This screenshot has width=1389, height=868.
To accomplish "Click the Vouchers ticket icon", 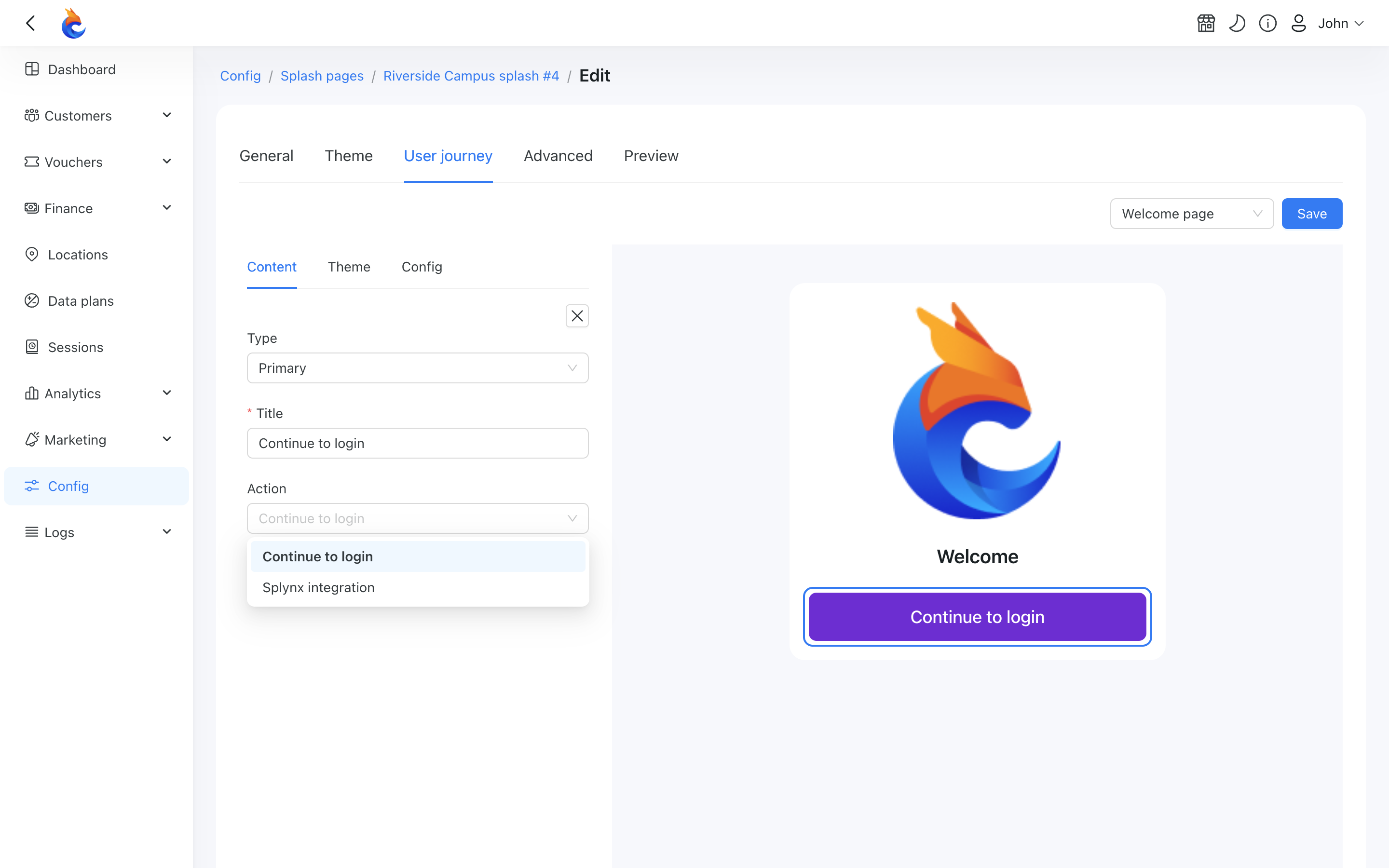I will tap(31, 162).
